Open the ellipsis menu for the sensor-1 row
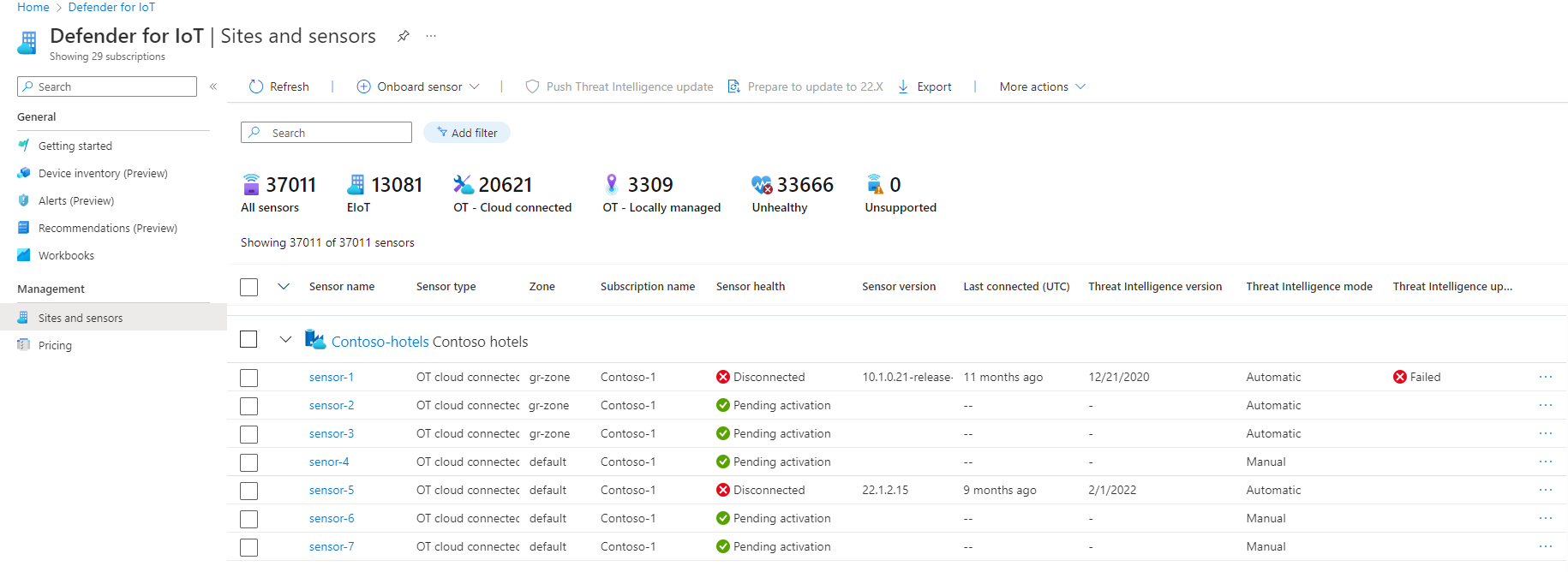The width and height of the screenshot is (1568, 572). pos(1545,377)
